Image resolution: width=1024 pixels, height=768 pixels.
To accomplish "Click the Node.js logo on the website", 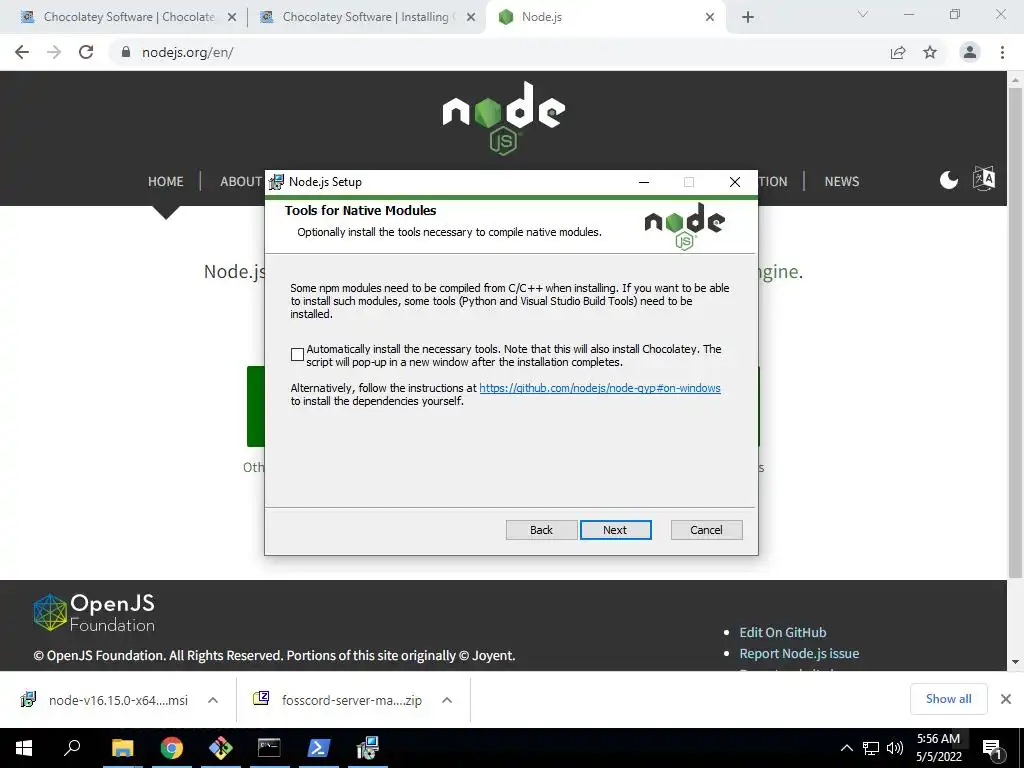I will click(x=504, y=118).
